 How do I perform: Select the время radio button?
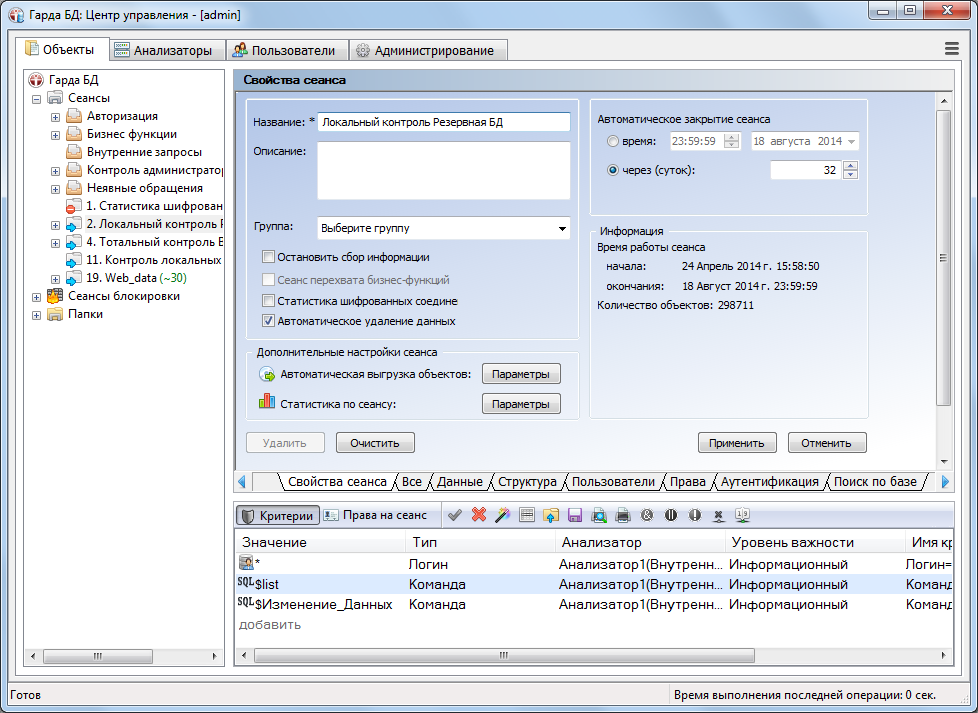(x=613, y=141)
